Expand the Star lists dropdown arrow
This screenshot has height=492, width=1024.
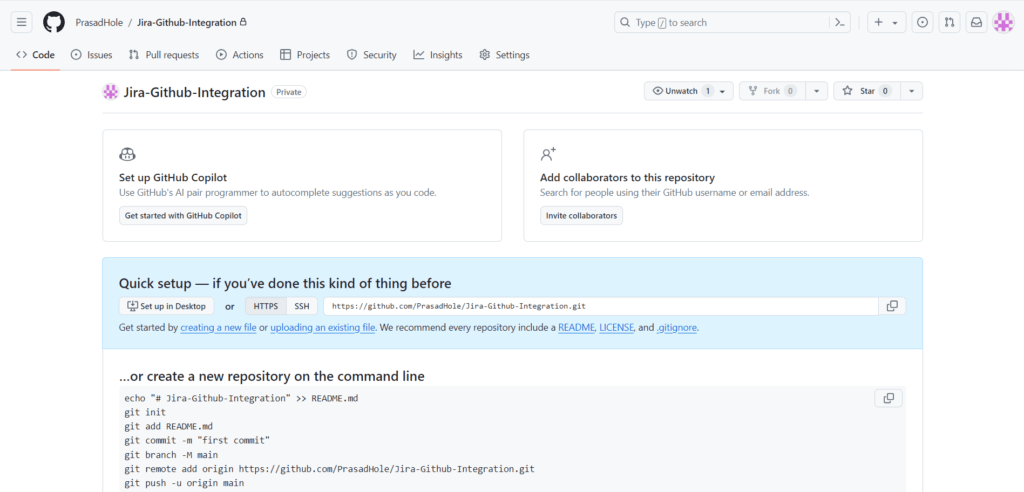click(x=912, y=91)
